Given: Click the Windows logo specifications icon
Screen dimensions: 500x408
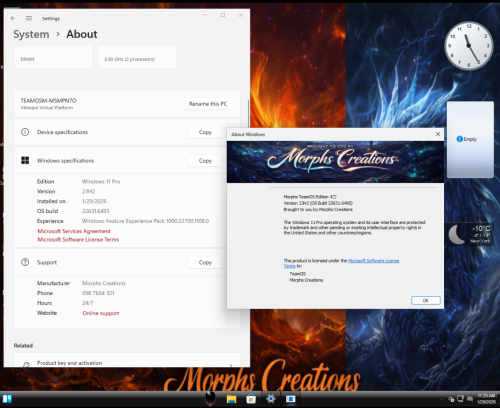Looking at the screenshot, I should pos(25,160).
